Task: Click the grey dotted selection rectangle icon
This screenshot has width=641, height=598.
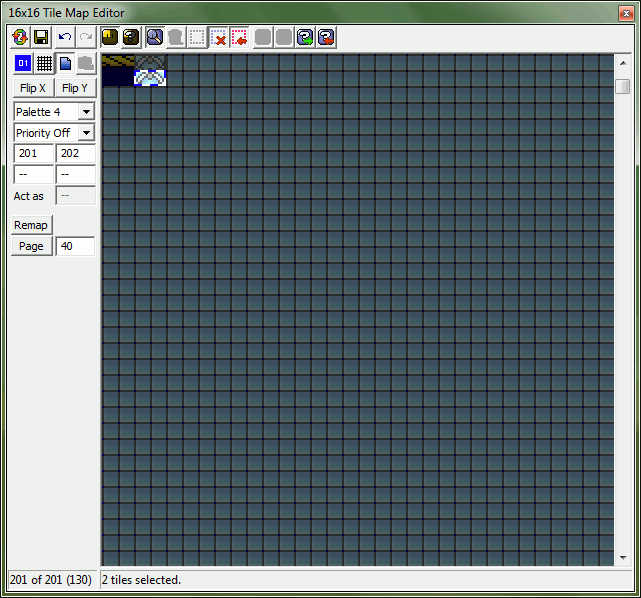Action: click(x=197, y=38)
